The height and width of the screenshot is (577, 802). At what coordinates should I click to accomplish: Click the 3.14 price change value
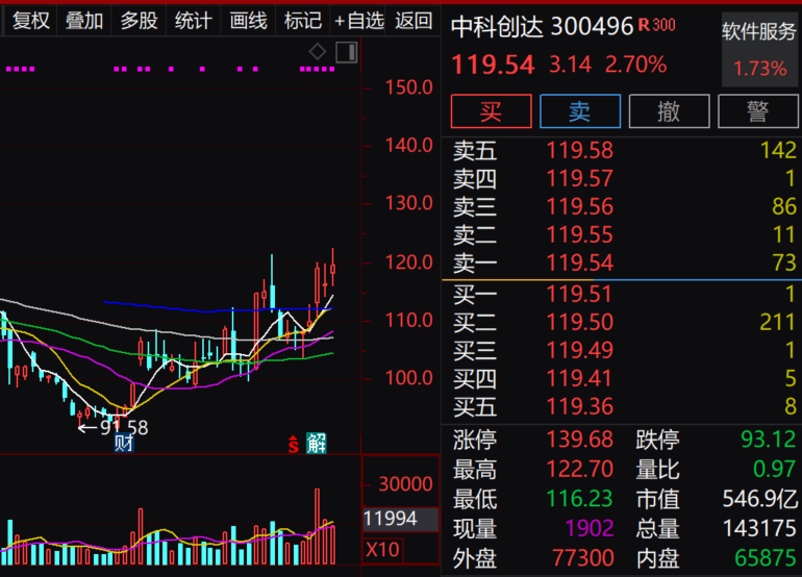tap(570, 65)
